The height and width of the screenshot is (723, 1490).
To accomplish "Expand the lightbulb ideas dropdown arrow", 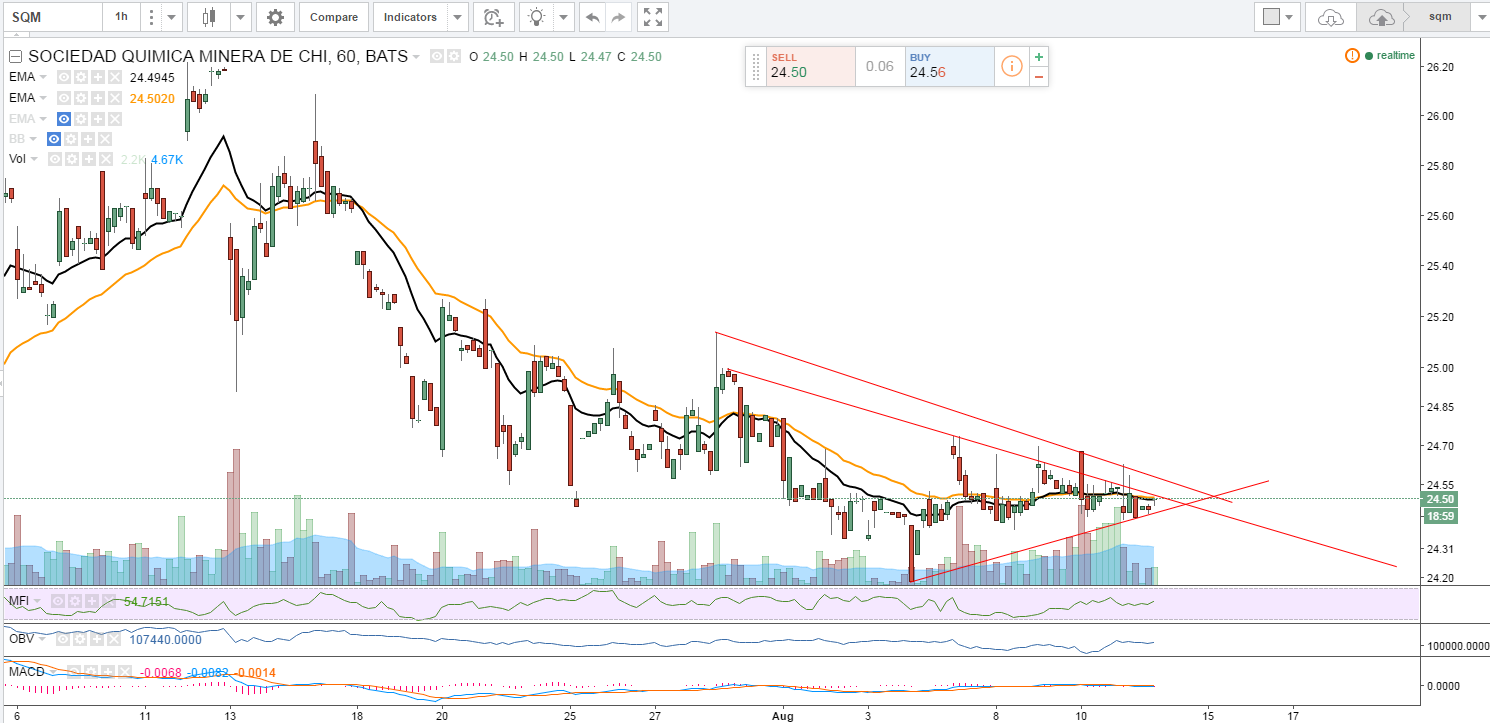I will [x=563, y=17].
